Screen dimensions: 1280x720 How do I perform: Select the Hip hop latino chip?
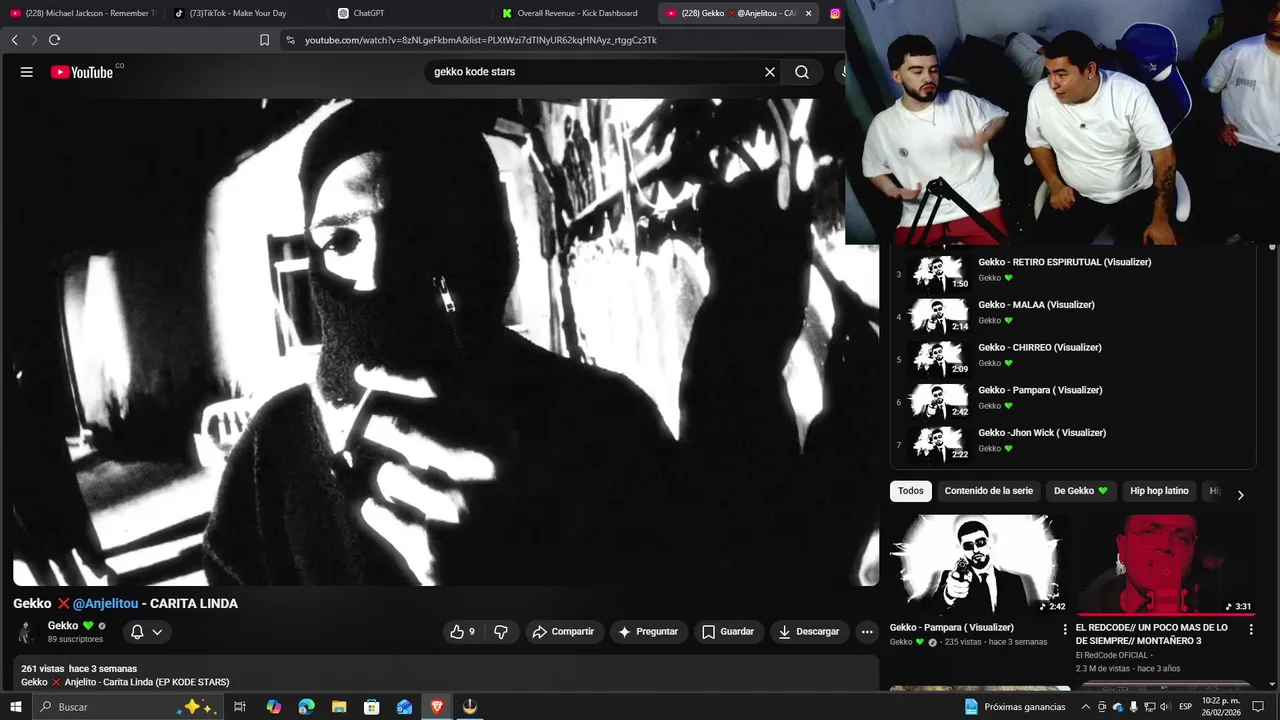click(1159, 491)
